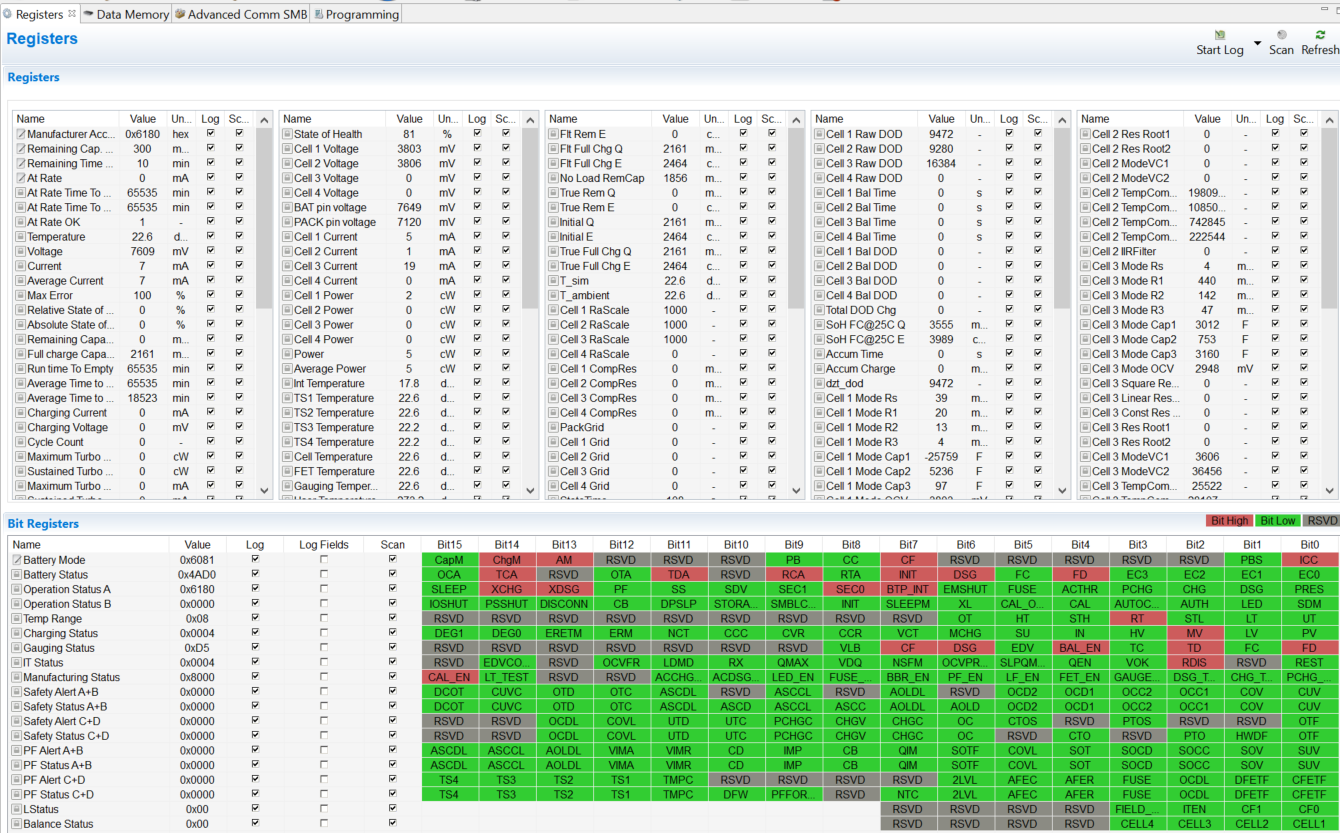This screenshot has width=1340, height=833.
Task: Click the register icon beside State of Health
Action: coord(287,134)
